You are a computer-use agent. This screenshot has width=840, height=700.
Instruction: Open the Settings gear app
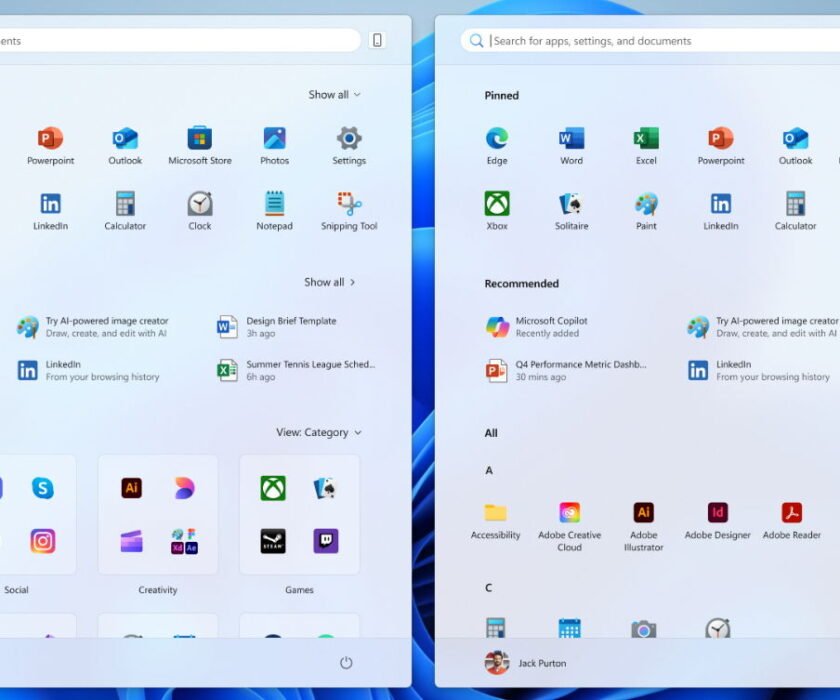pos(349,145)
